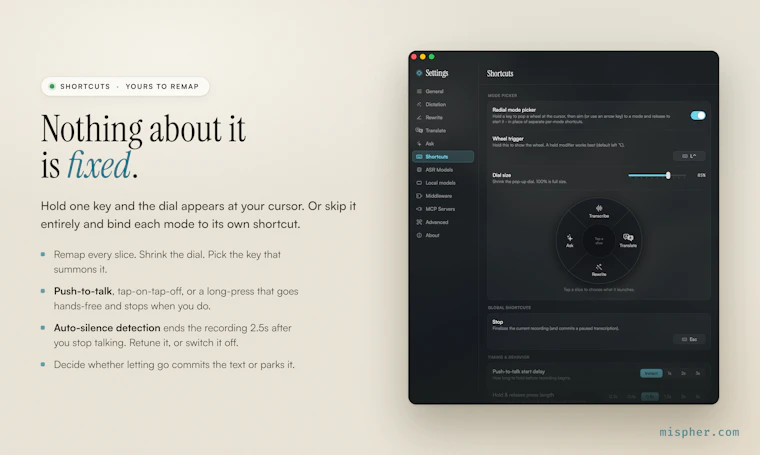
Task: Click the Dial size slider handle
Action: tap(668, 175)
